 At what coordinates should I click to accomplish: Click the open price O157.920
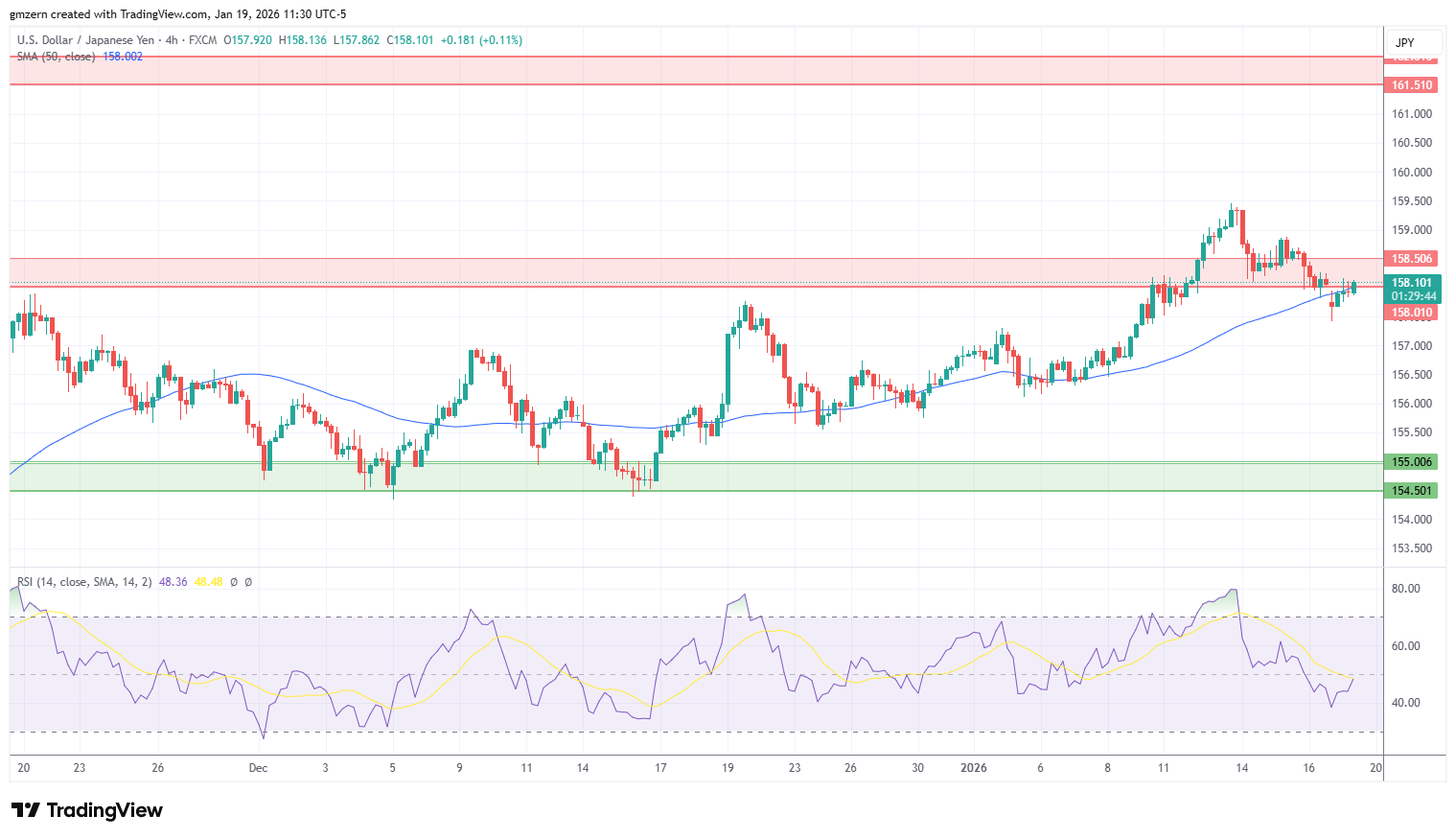point(247,40)
